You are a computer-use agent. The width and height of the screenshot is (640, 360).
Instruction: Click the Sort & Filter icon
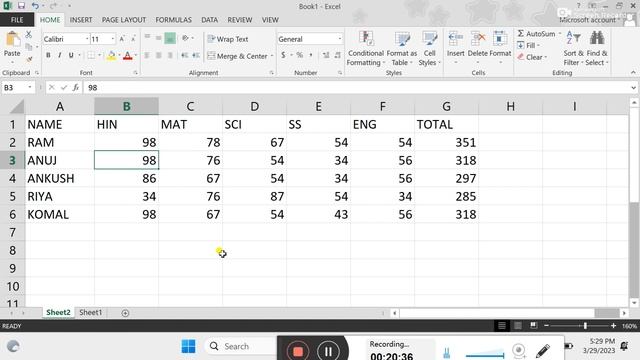(x=573, y=39)
